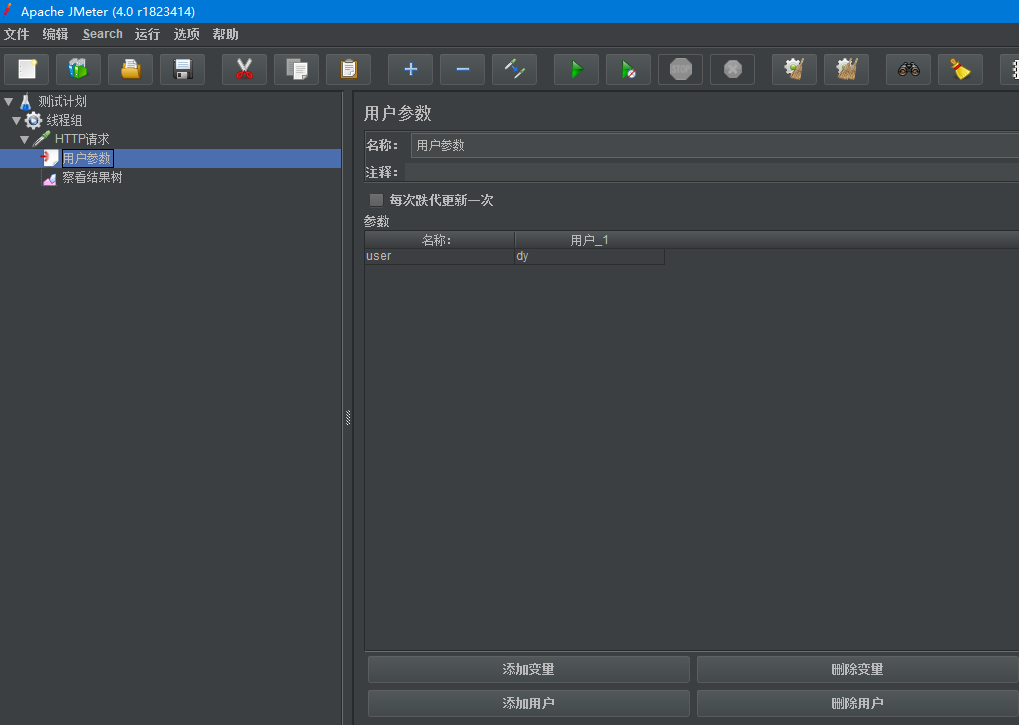
Task: Collapse all nodes with minus icon
Action: [462, 69]
